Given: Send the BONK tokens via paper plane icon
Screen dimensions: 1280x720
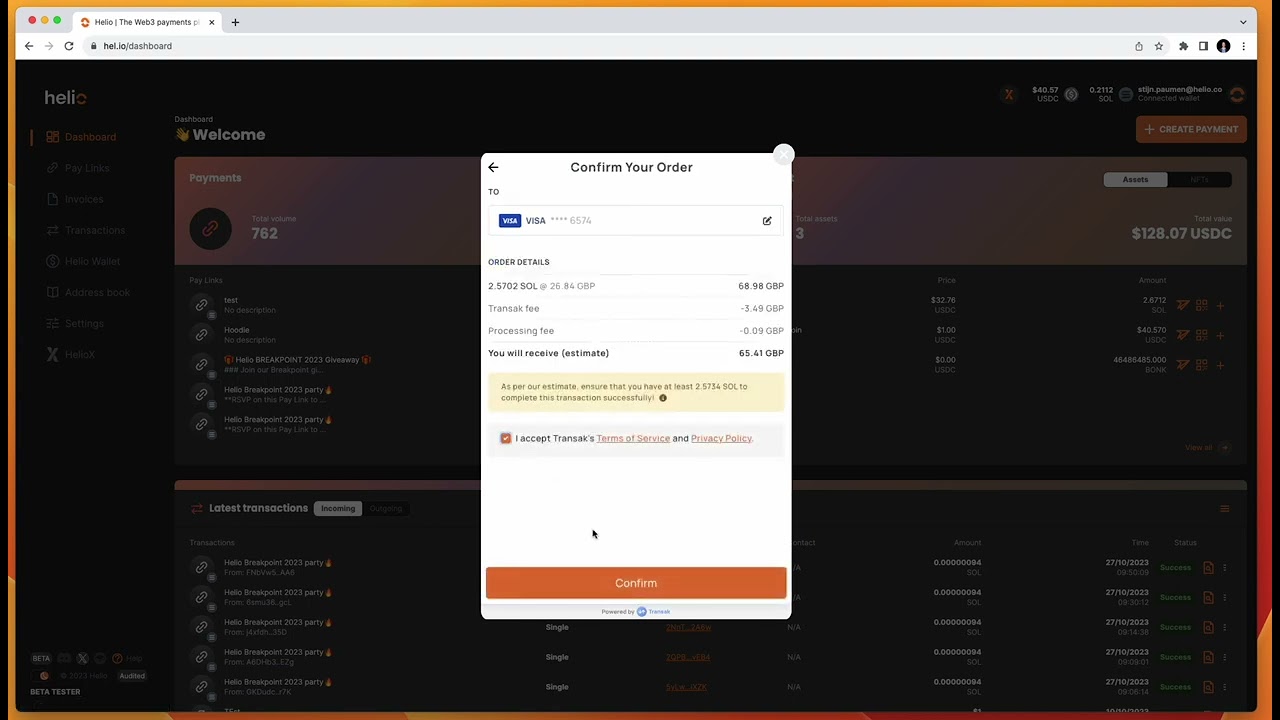Looking at the screenshot, I should pyautogui.click(x=1183, y=365).
